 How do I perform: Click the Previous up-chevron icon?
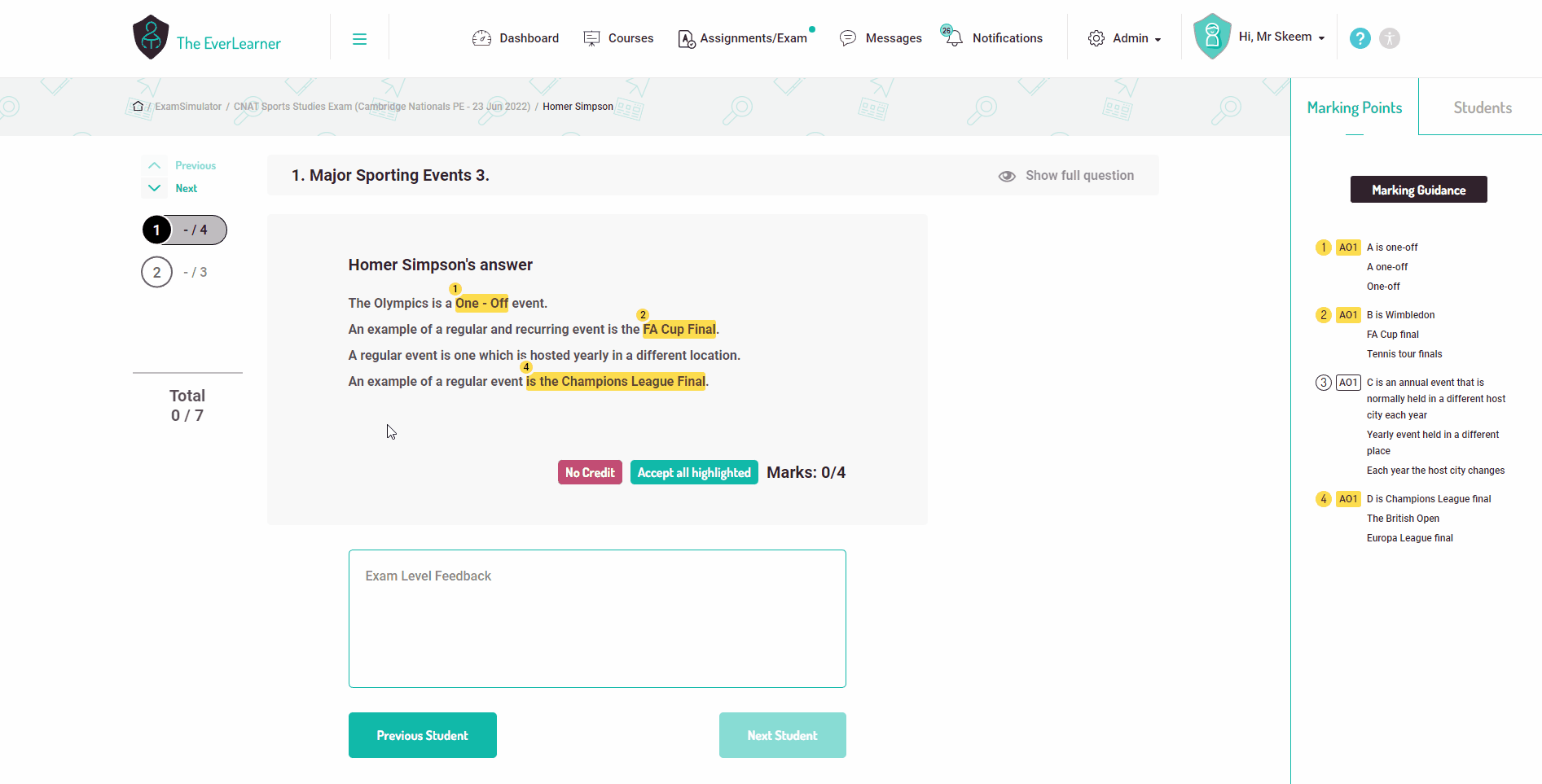[154, 165]
